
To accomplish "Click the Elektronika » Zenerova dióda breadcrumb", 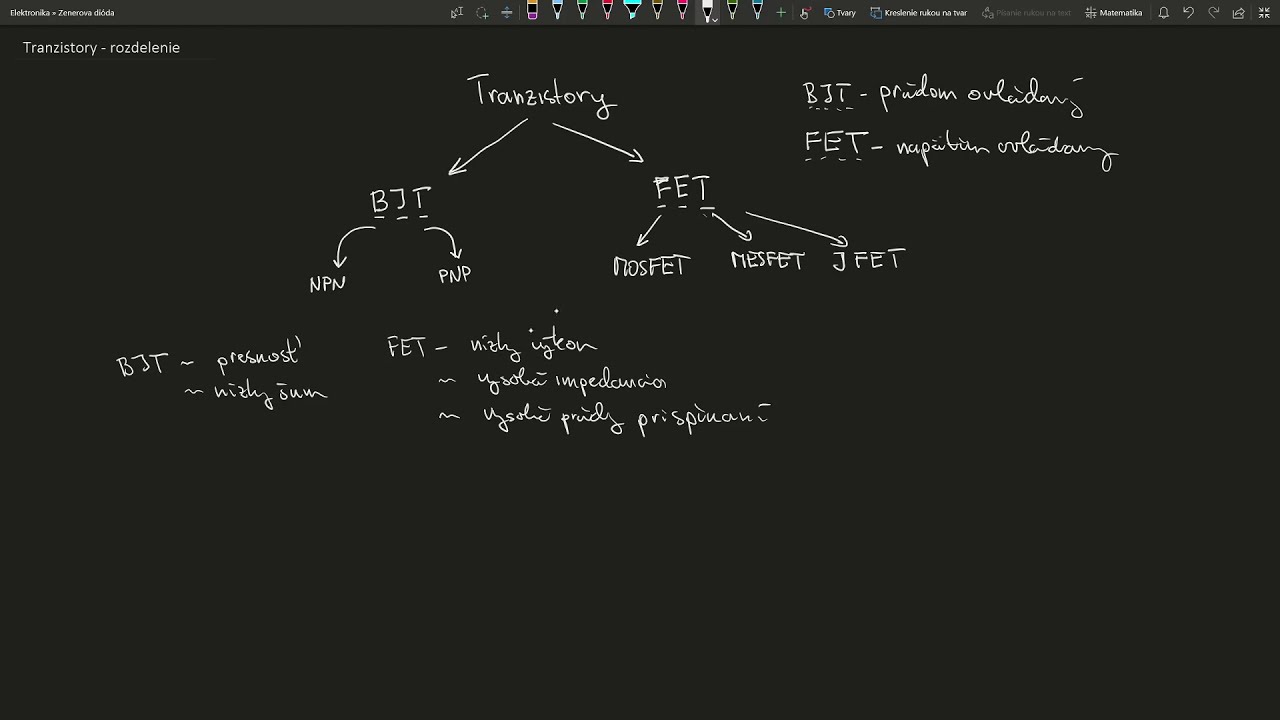I will [x=62, y=13].
